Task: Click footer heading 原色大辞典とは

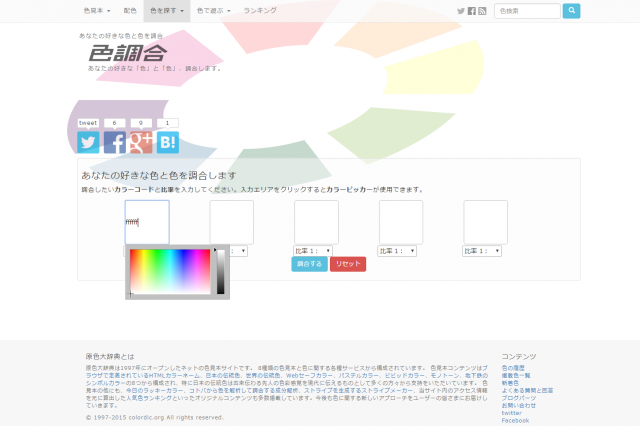Action: click(110, 356)
